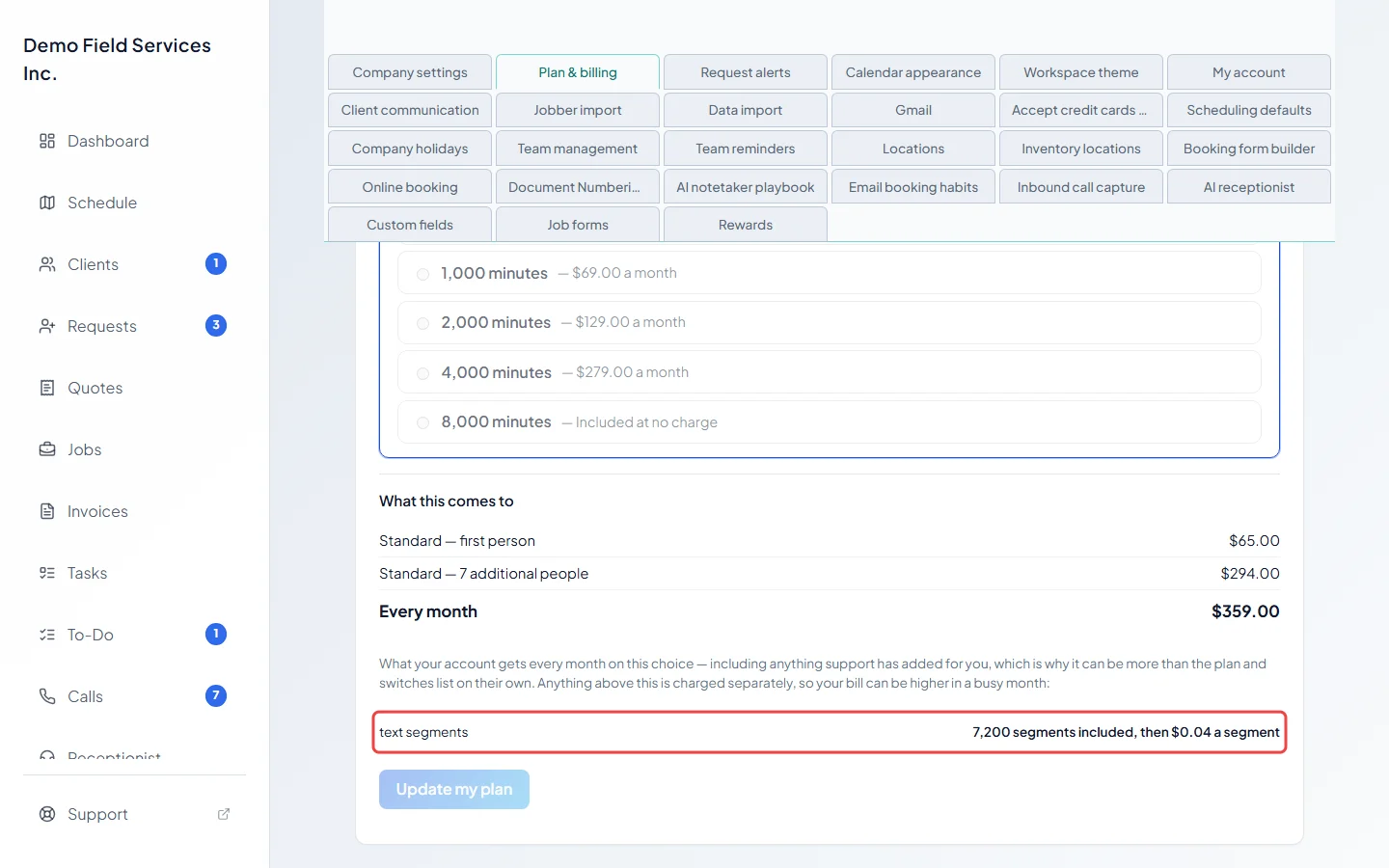1389x868 pixels.
Task: Click the $294.00 additional people amount
Action: coord(1250,574)
